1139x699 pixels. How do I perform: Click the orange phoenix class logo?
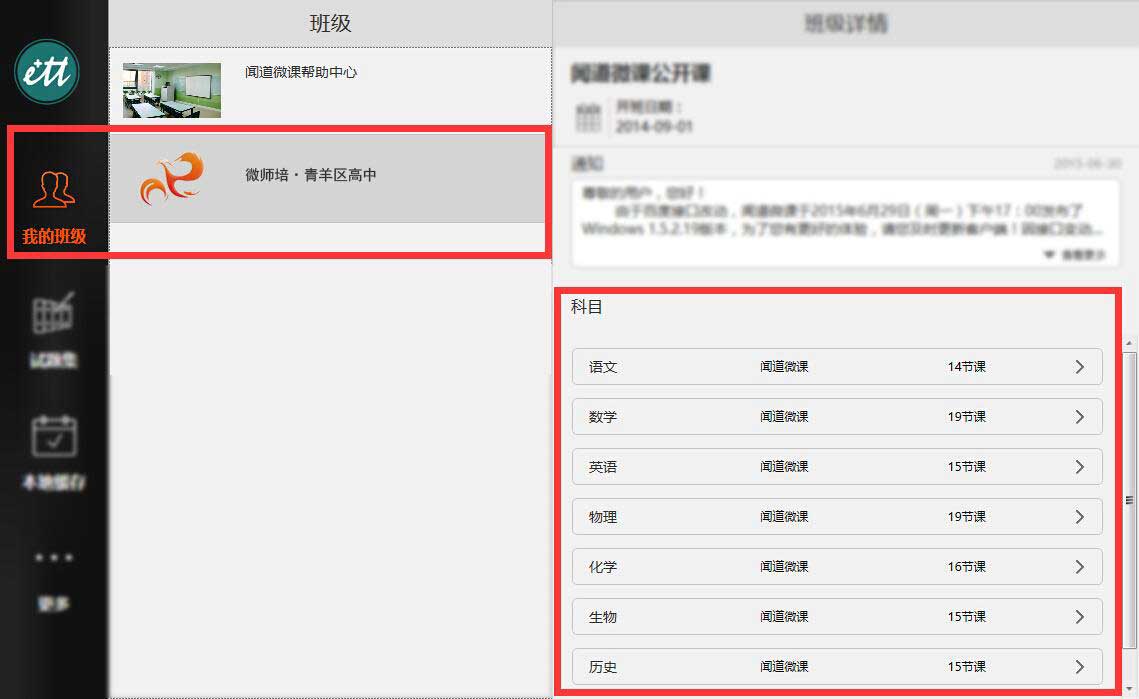pyautogui.click(x=171, y=178)
